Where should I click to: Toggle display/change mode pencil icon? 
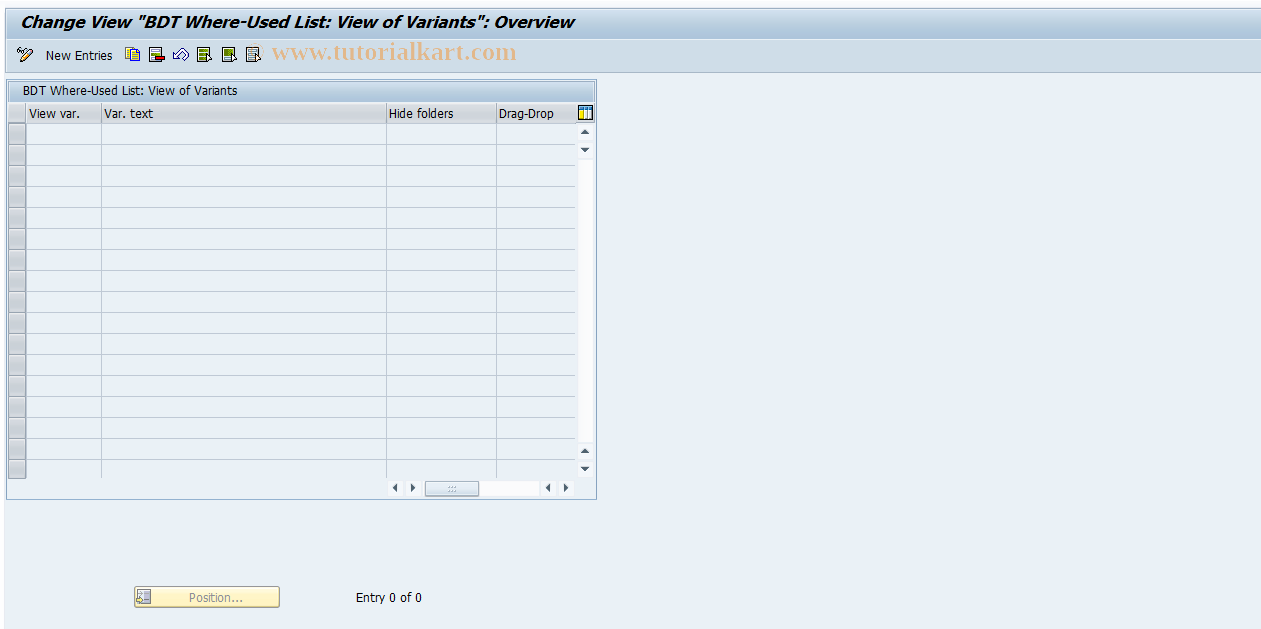click(x=25, y=55)
